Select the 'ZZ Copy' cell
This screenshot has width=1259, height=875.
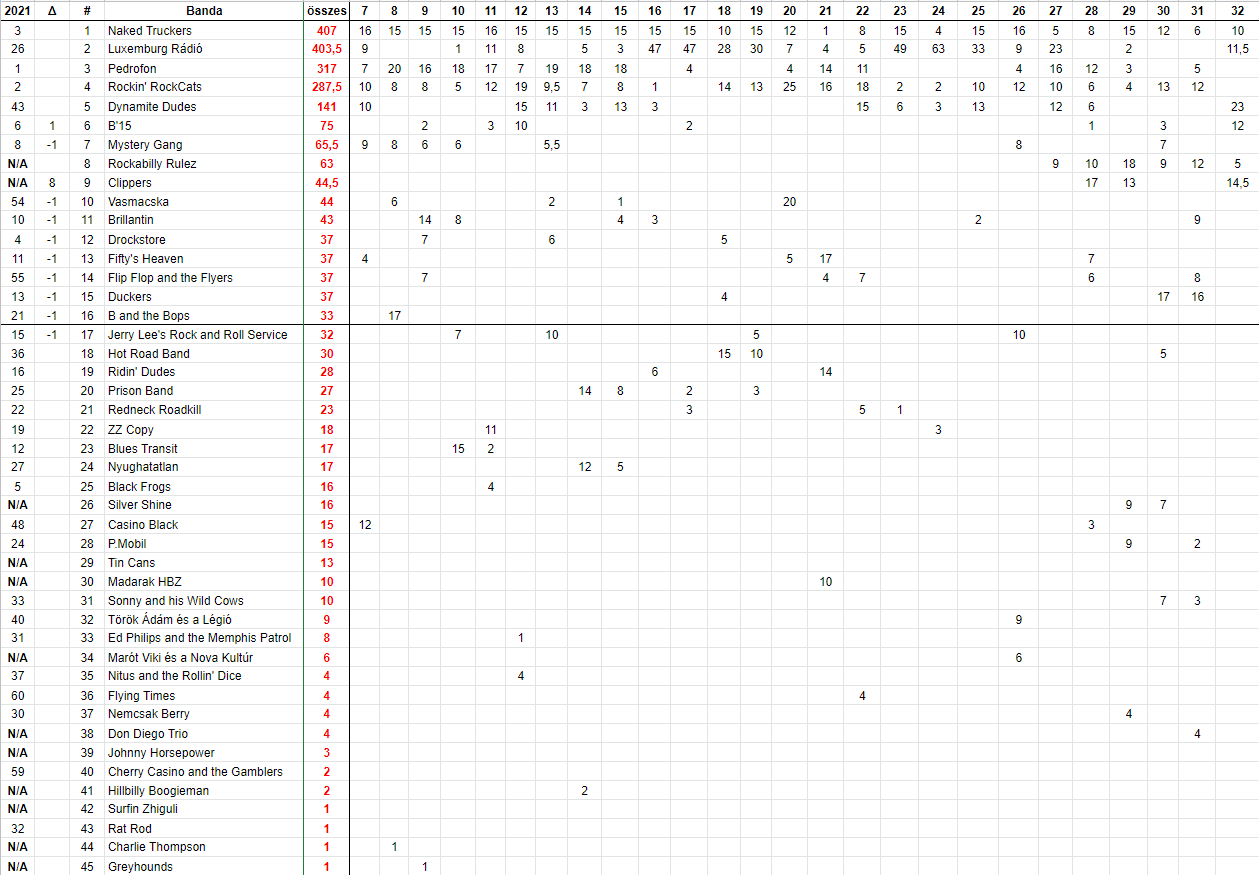tap(204, 430)
